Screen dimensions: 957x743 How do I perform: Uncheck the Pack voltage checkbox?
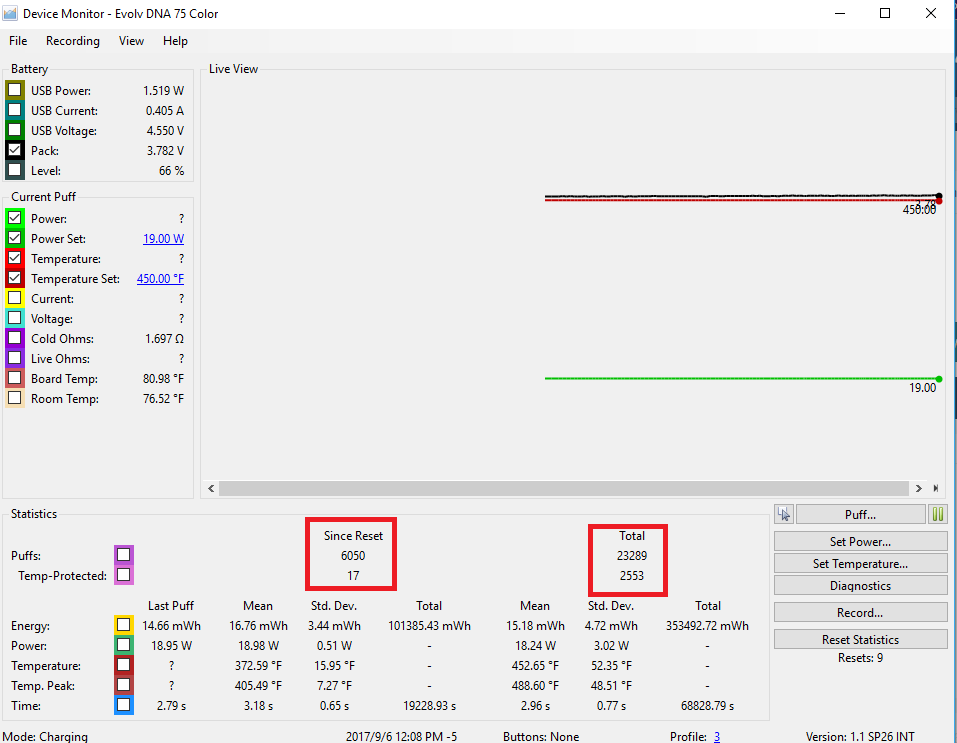point(14,150)
